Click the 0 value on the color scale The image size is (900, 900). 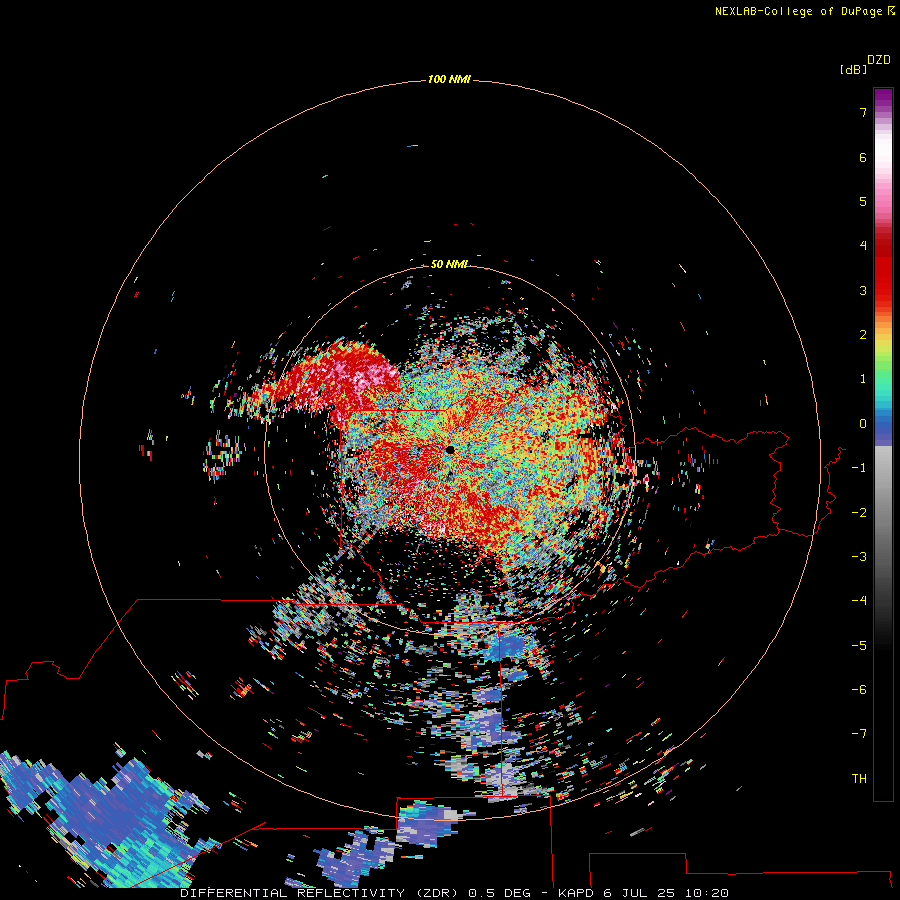click(863, 424)
